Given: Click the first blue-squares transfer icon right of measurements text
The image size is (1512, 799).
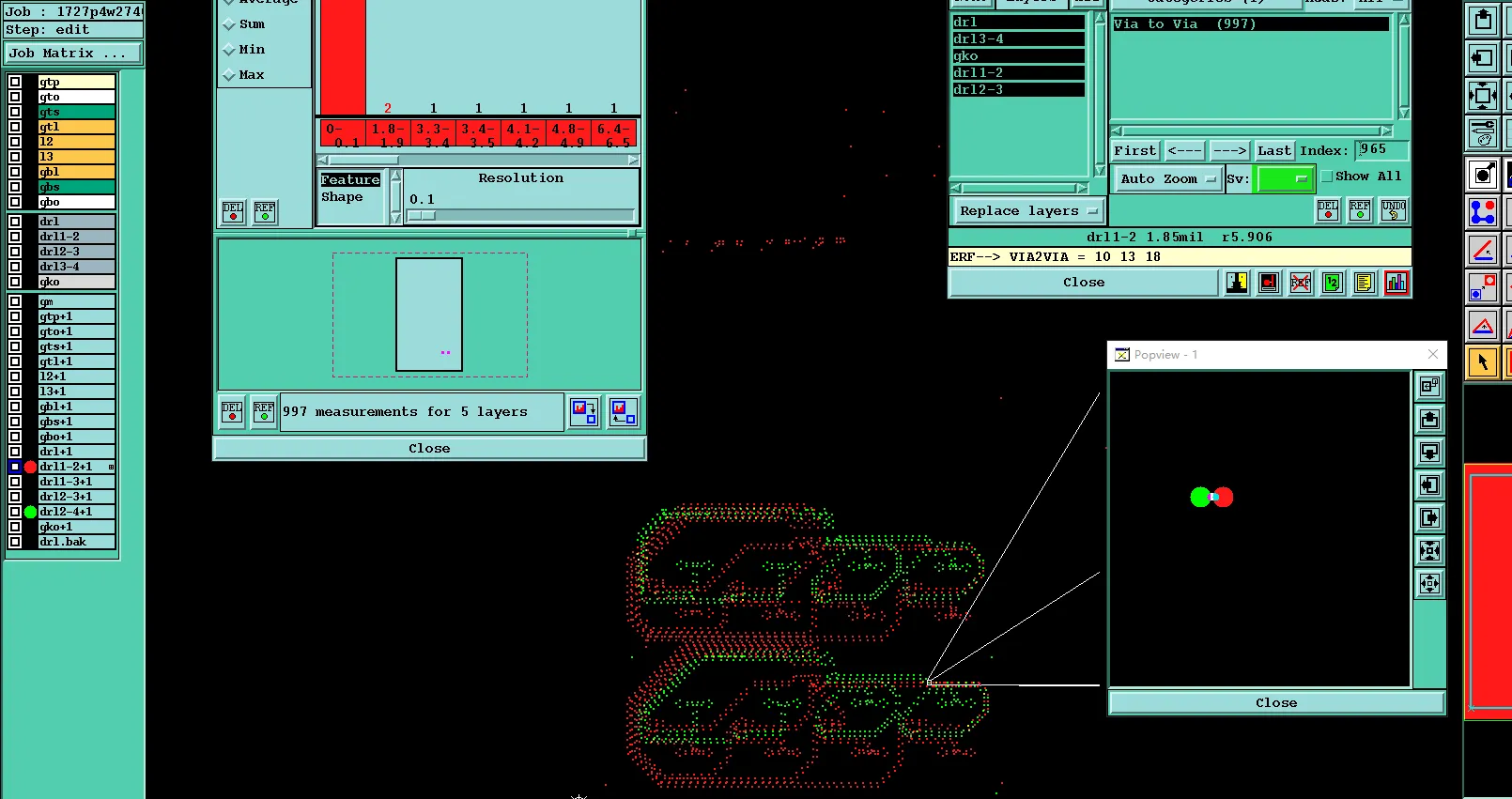Looking at the screenshot, I should (x=584, y=412).
